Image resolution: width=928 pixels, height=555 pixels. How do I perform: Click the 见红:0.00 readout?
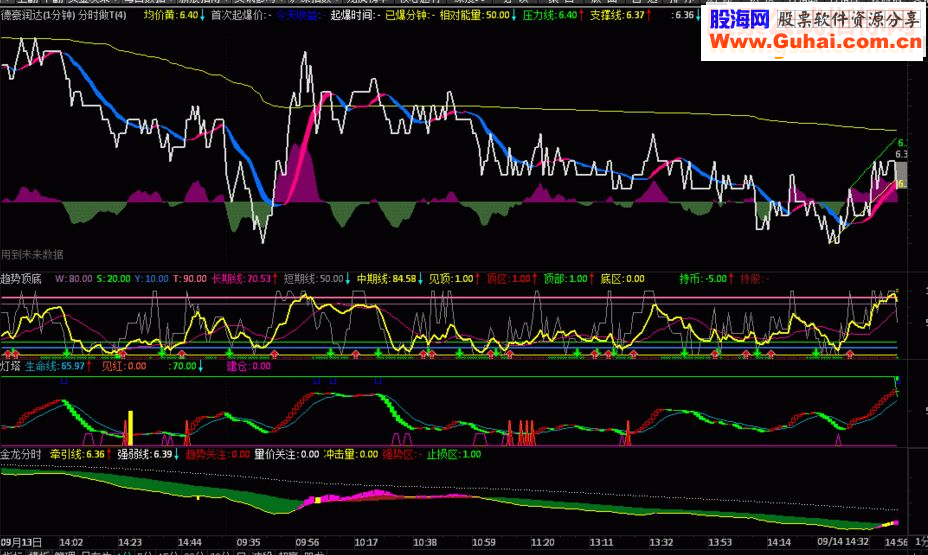pyautogui.click(x=124, y=366)
